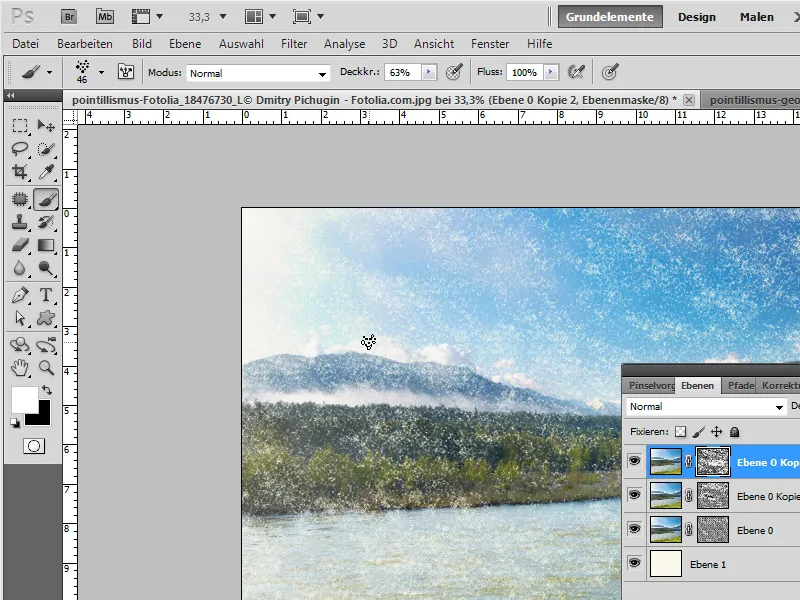Select the Brush tool in toolbox

[46, 199]
